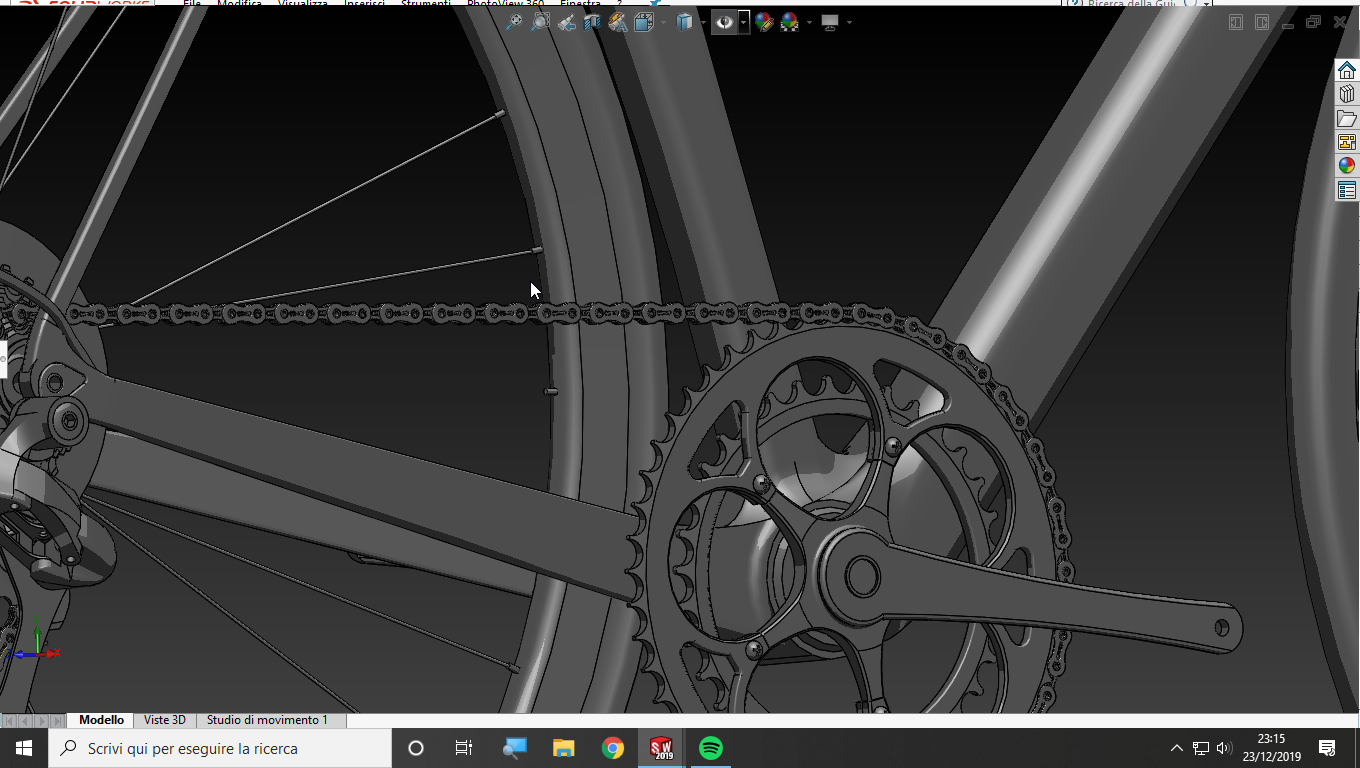This screenshot has height=768, width=1360.
Task: Click the Ricerca della Guida search field
Action: coord(1130,3)
